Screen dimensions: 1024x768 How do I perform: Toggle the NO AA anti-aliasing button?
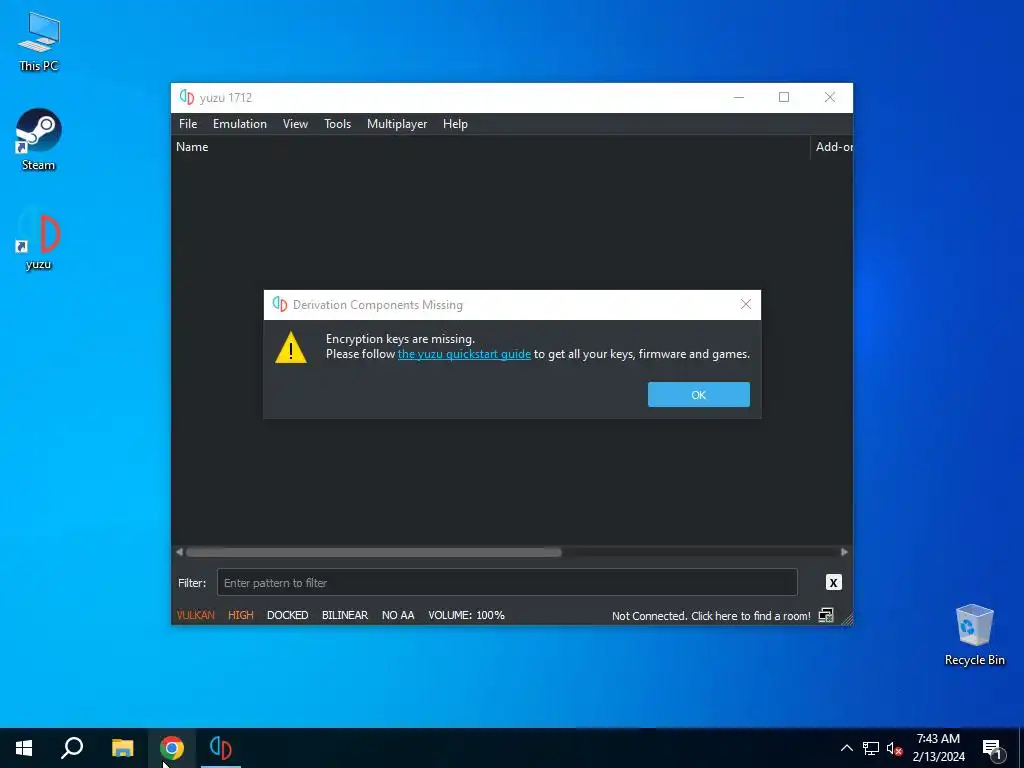point(398,615)
